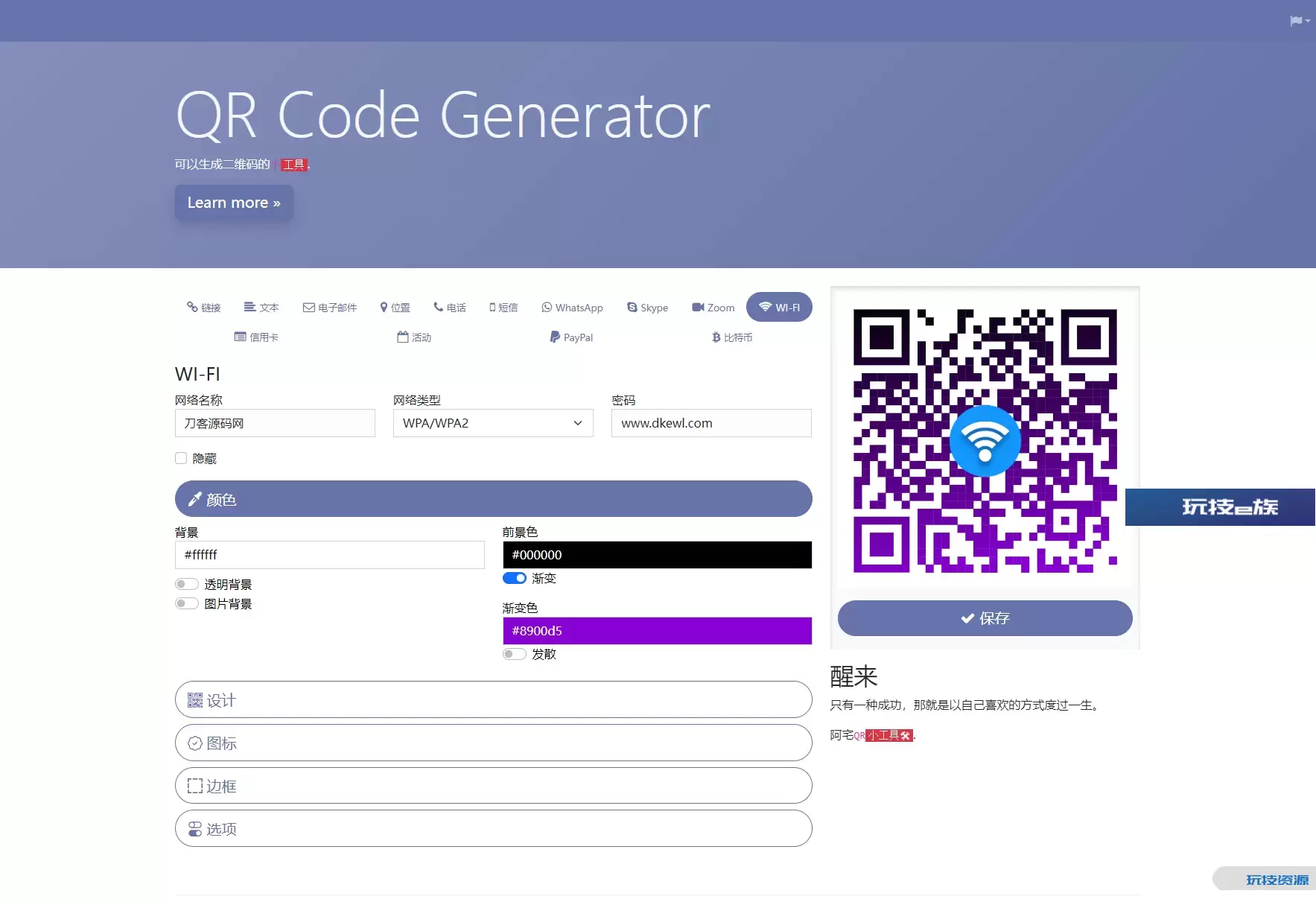The height and width of the screenshot is (902, 1316).
Task: Expand the 图标 logo section
Action: click(493, 743)
